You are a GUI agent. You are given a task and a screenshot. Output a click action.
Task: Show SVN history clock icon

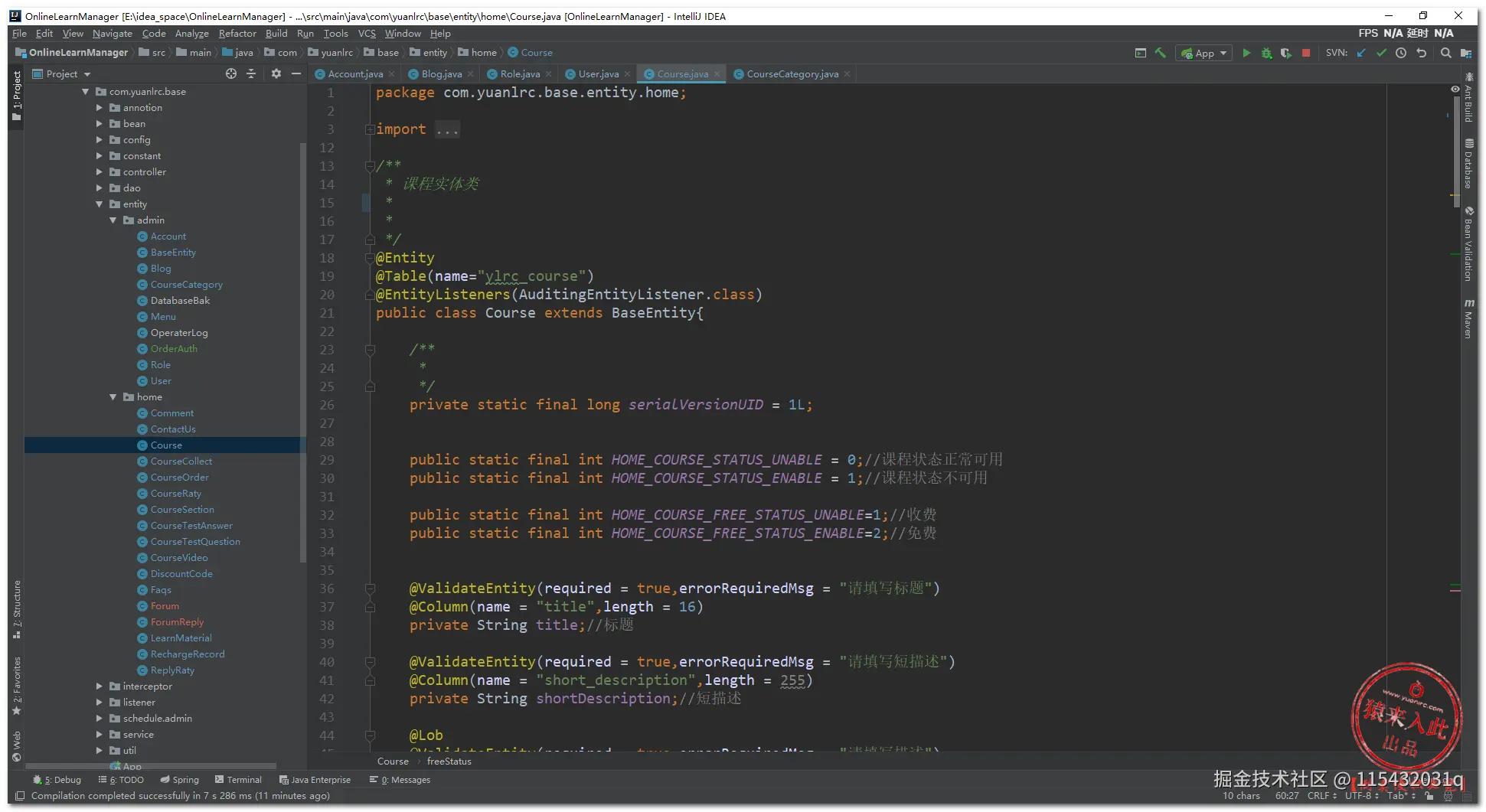click(x=1401, y=53)
